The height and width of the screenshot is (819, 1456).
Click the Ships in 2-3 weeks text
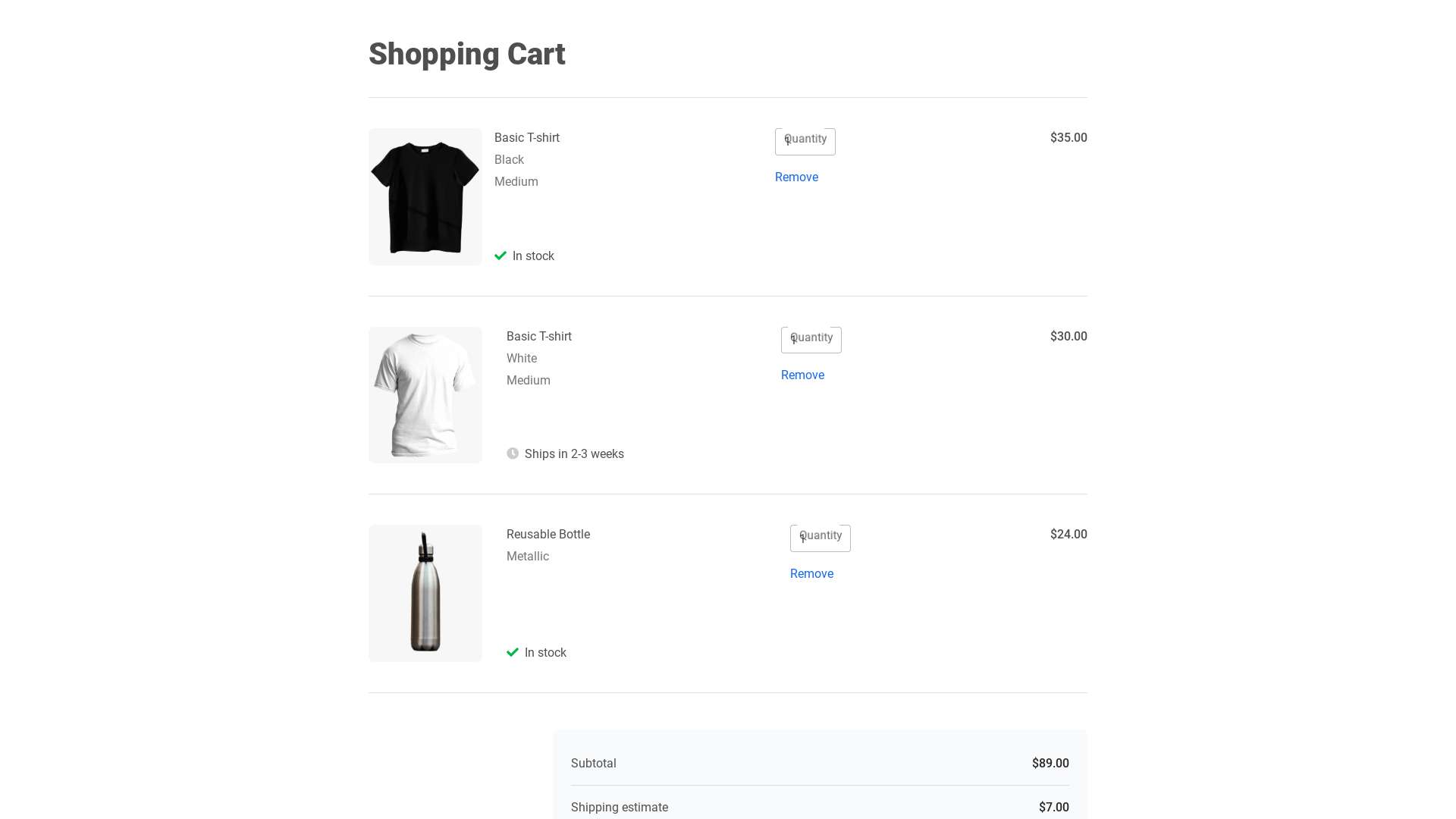pos(574,453)
